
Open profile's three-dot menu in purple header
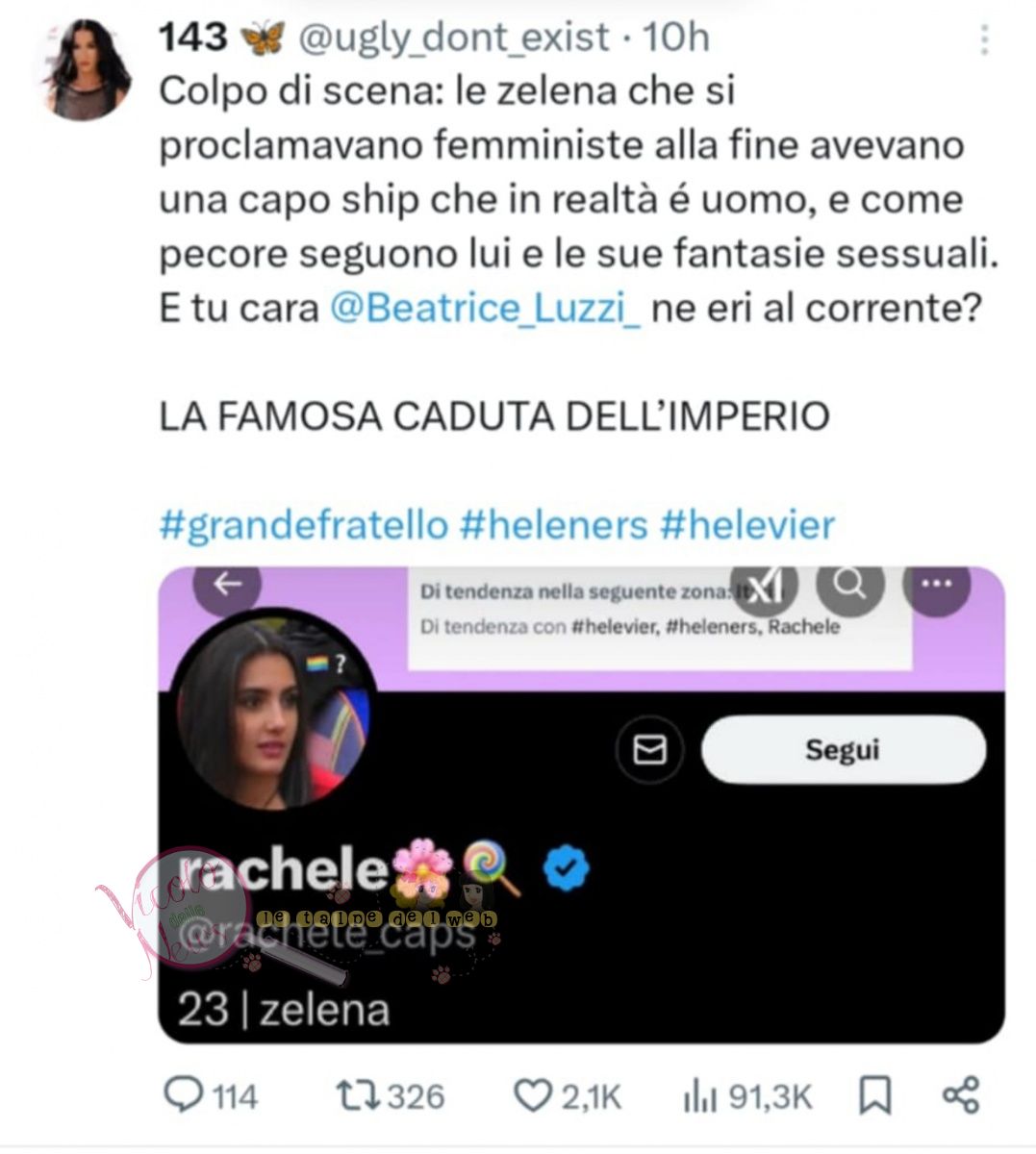(936, 584)
